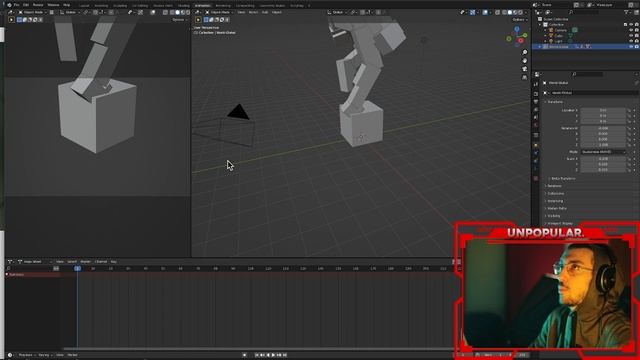Expand the Delta Transform panel

pyautogui.click(x=562, y=178)
